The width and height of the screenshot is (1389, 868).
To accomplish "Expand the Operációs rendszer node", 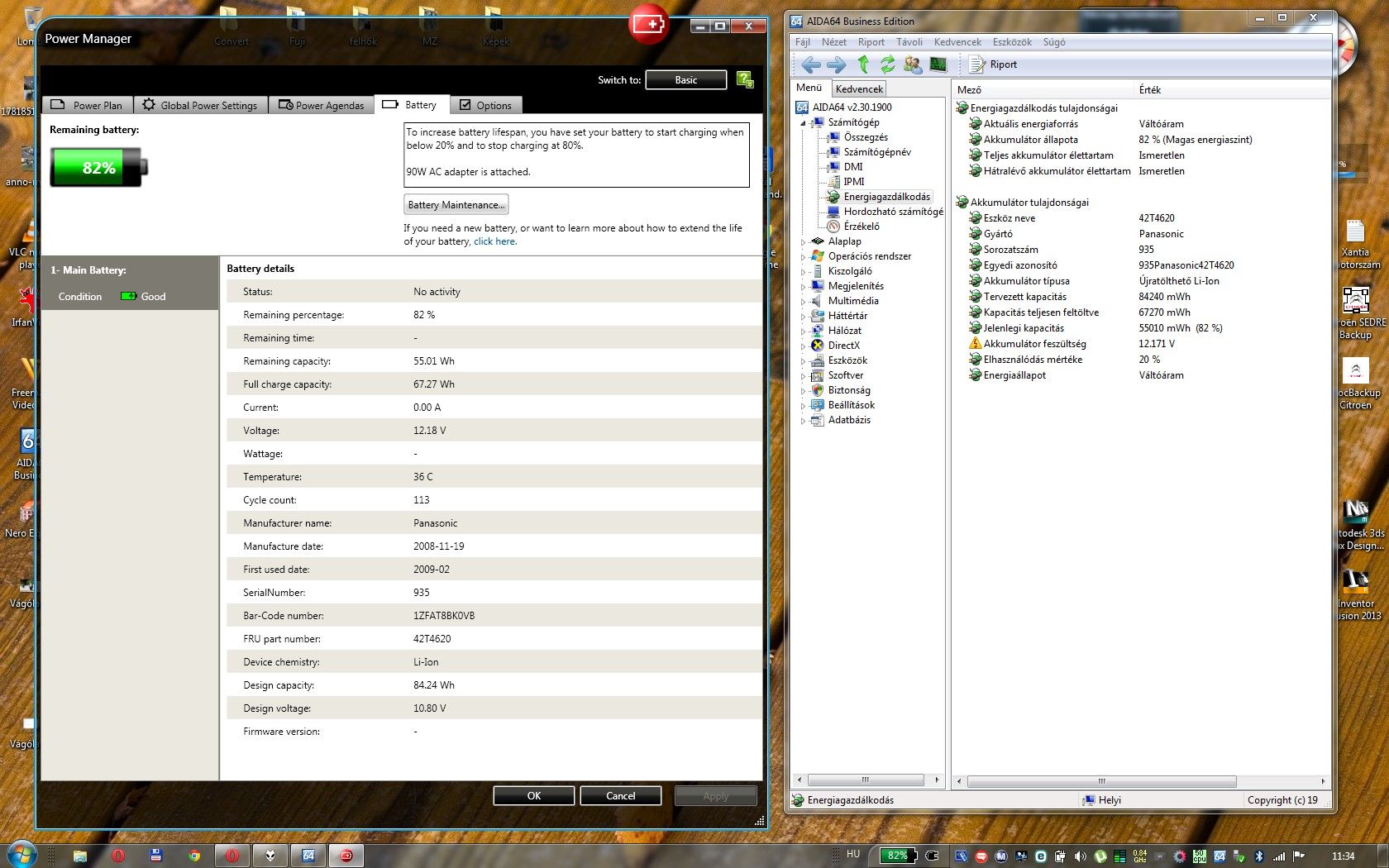I will 802,256.
